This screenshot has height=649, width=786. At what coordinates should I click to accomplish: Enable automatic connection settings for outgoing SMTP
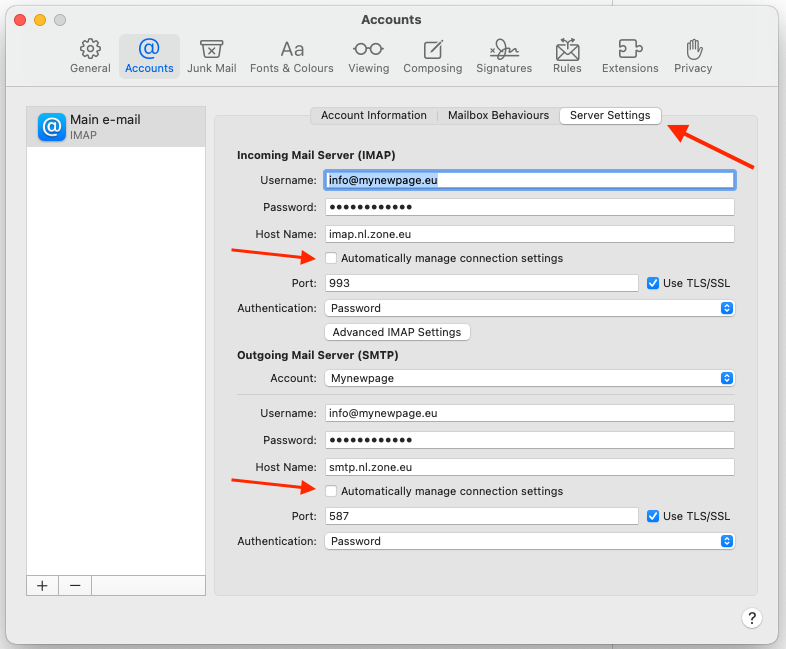(331, 491)
